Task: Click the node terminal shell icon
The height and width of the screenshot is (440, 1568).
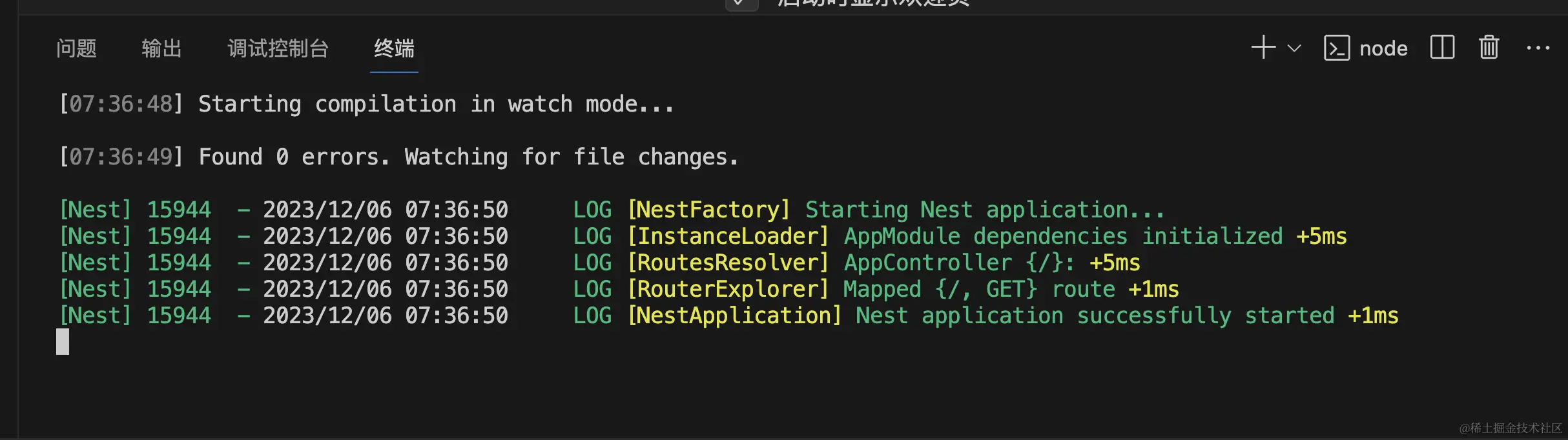Action: (x=1336, y=48)
